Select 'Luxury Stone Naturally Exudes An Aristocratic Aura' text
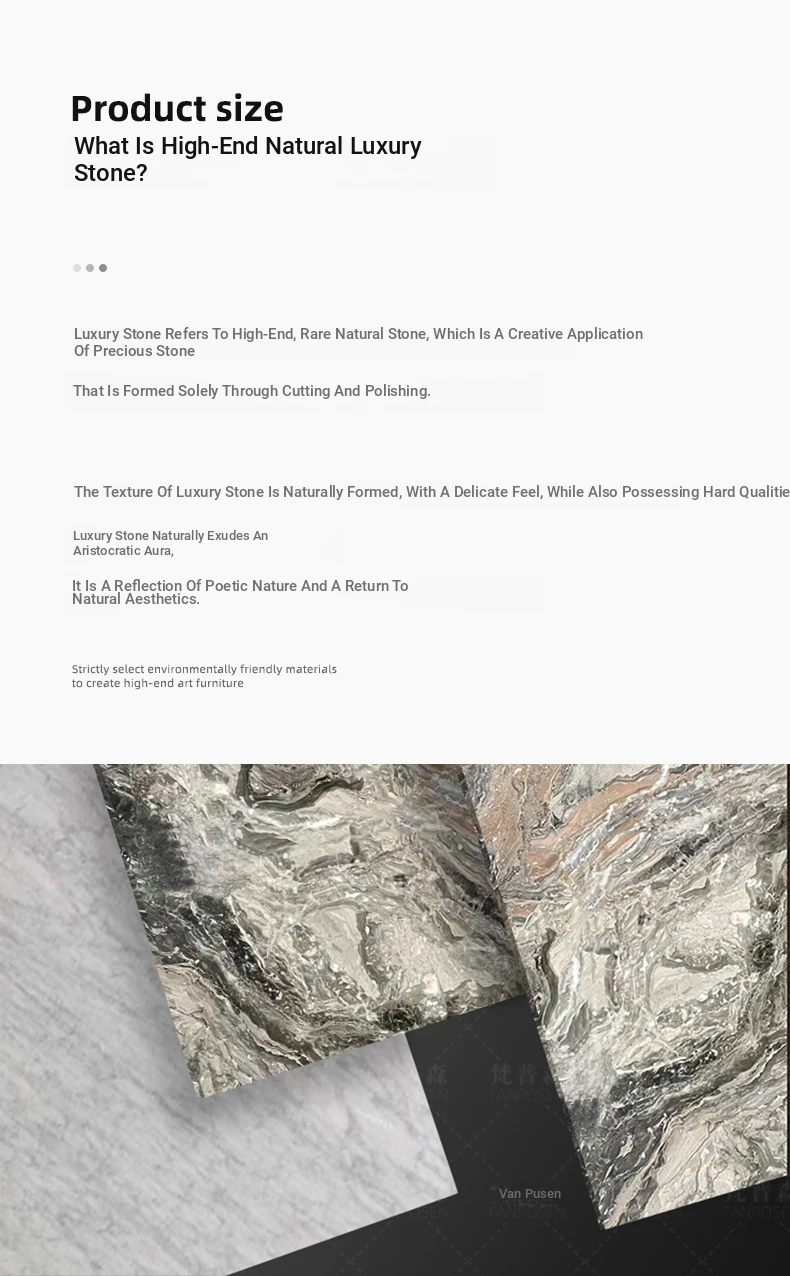Image resolution: width=790 pixels, height=1276 pixels. point(170,543)
